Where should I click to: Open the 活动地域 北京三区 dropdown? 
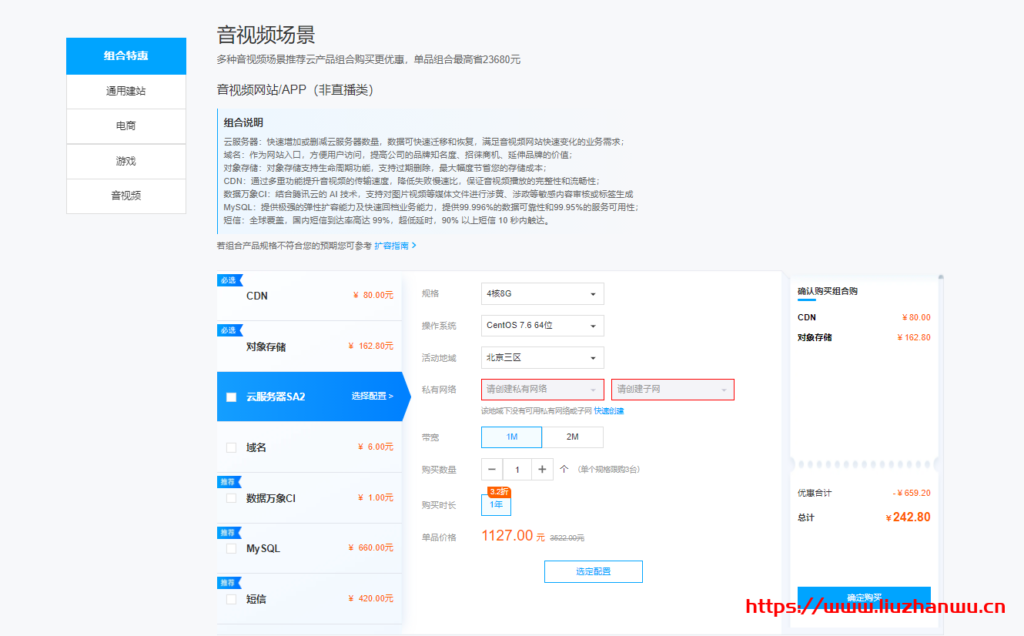(x=542, y=358)
